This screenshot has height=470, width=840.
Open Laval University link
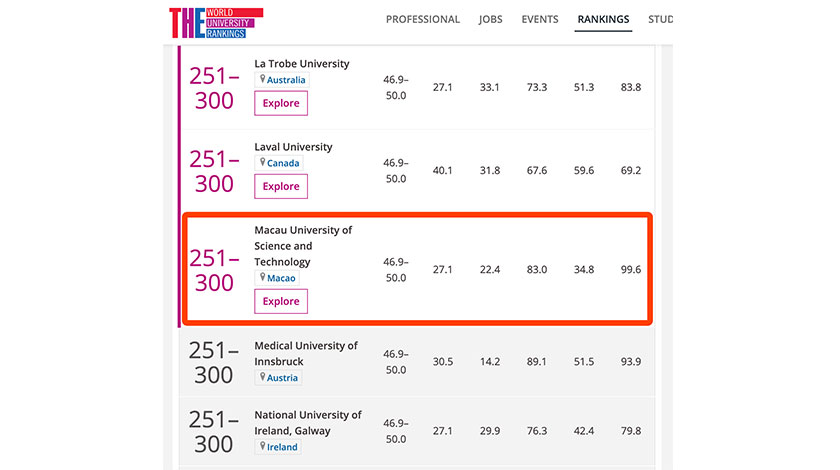[293, 147]
